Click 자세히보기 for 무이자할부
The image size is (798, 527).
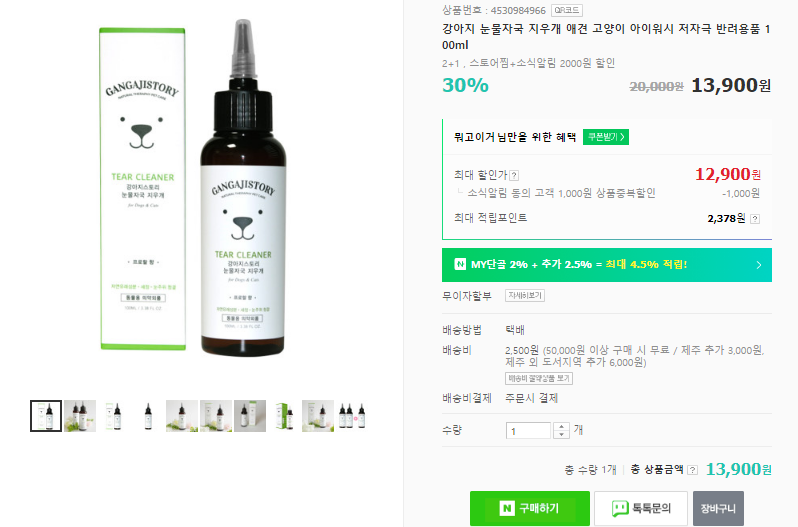(525, 296)
